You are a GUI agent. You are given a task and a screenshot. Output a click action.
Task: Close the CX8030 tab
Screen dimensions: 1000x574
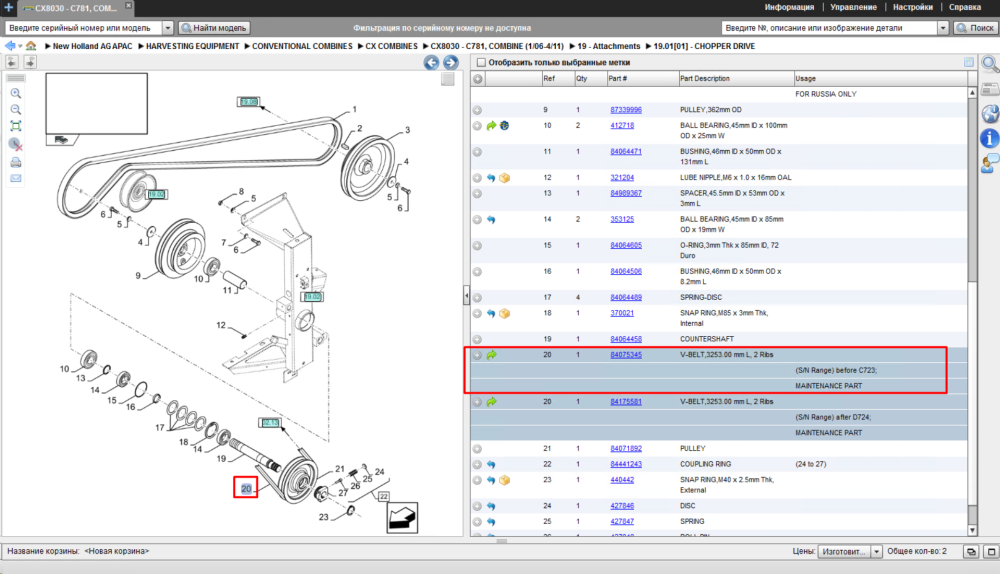[x=128, y=5]
